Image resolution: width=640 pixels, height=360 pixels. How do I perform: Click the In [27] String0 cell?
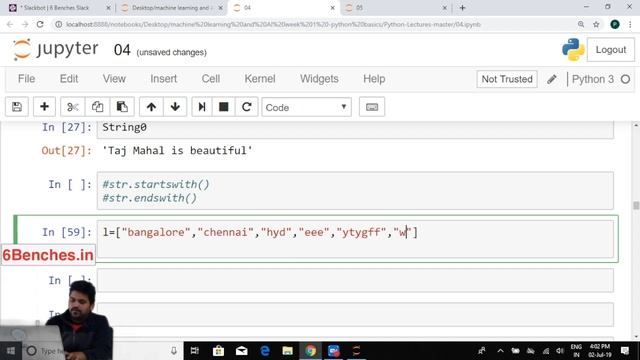point(355,129)
